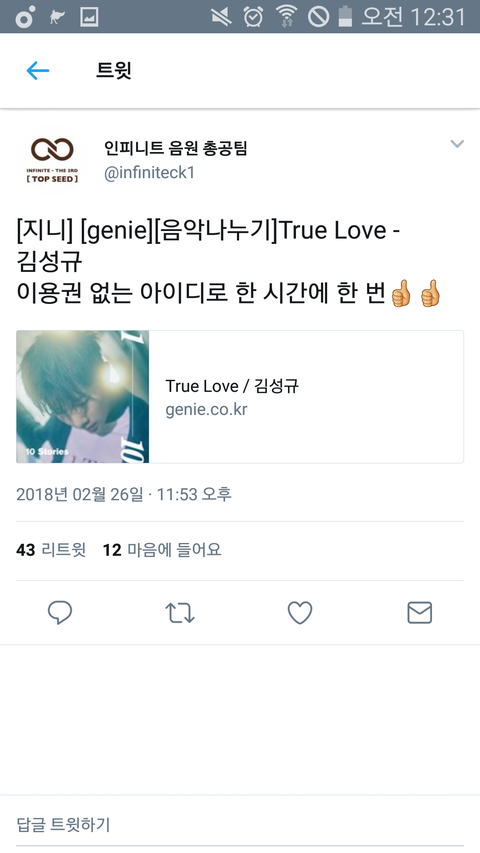Open the genie.co.kr link card

click(x=240, y=397)
